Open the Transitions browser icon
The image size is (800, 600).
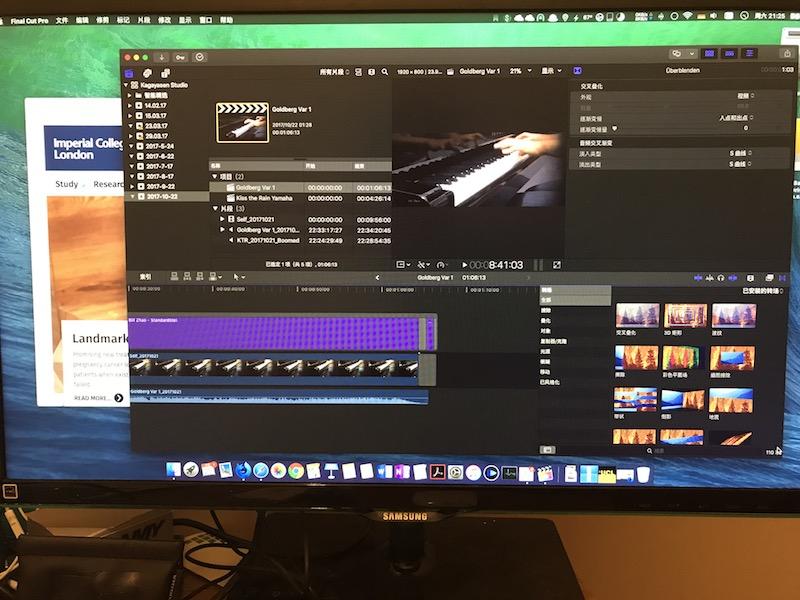coord(782,278)
